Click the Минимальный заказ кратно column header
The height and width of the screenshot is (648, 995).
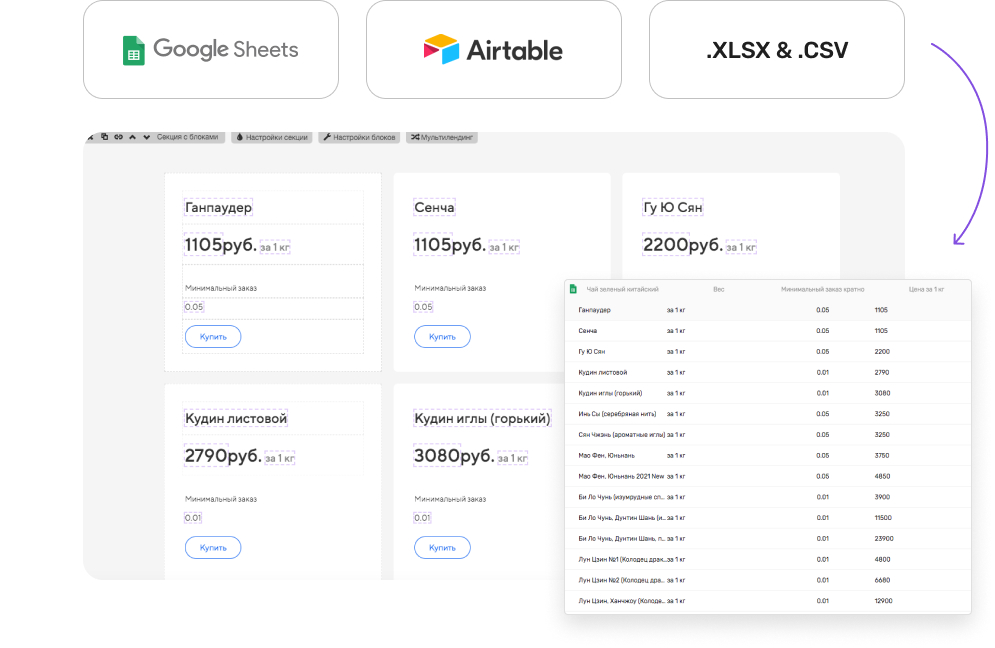click(x=822, y=289)
